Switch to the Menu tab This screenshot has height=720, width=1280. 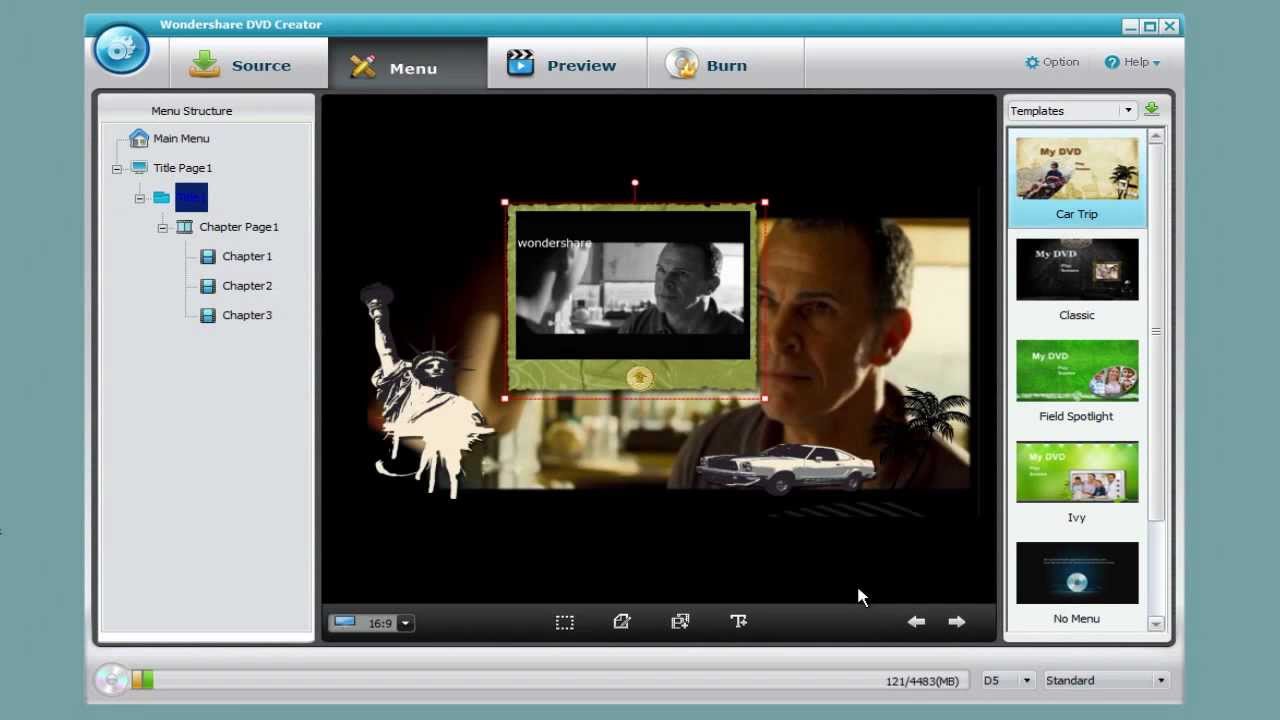point(408,65)
